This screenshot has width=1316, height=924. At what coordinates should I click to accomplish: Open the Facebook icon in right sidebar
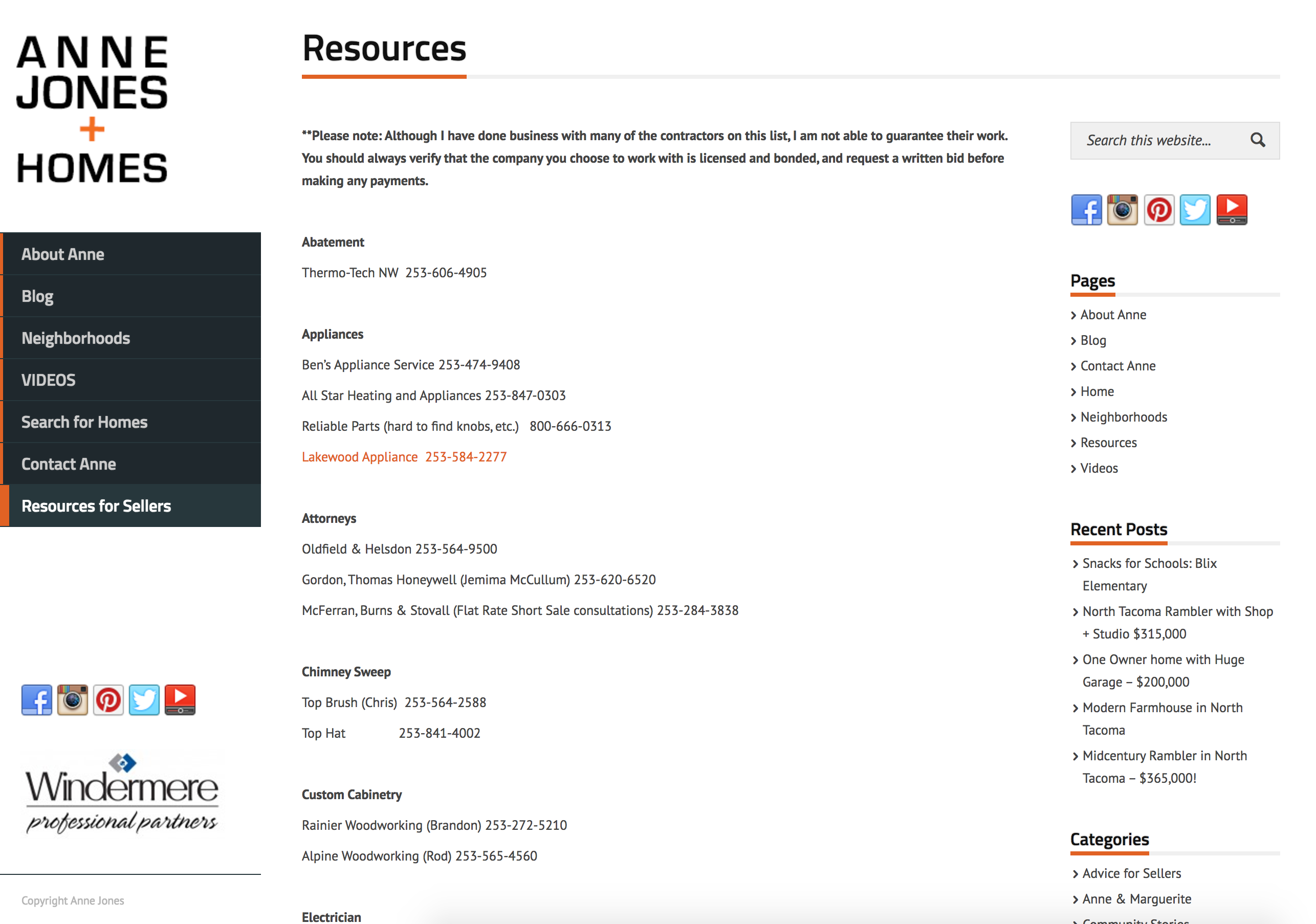point(1086,210)
